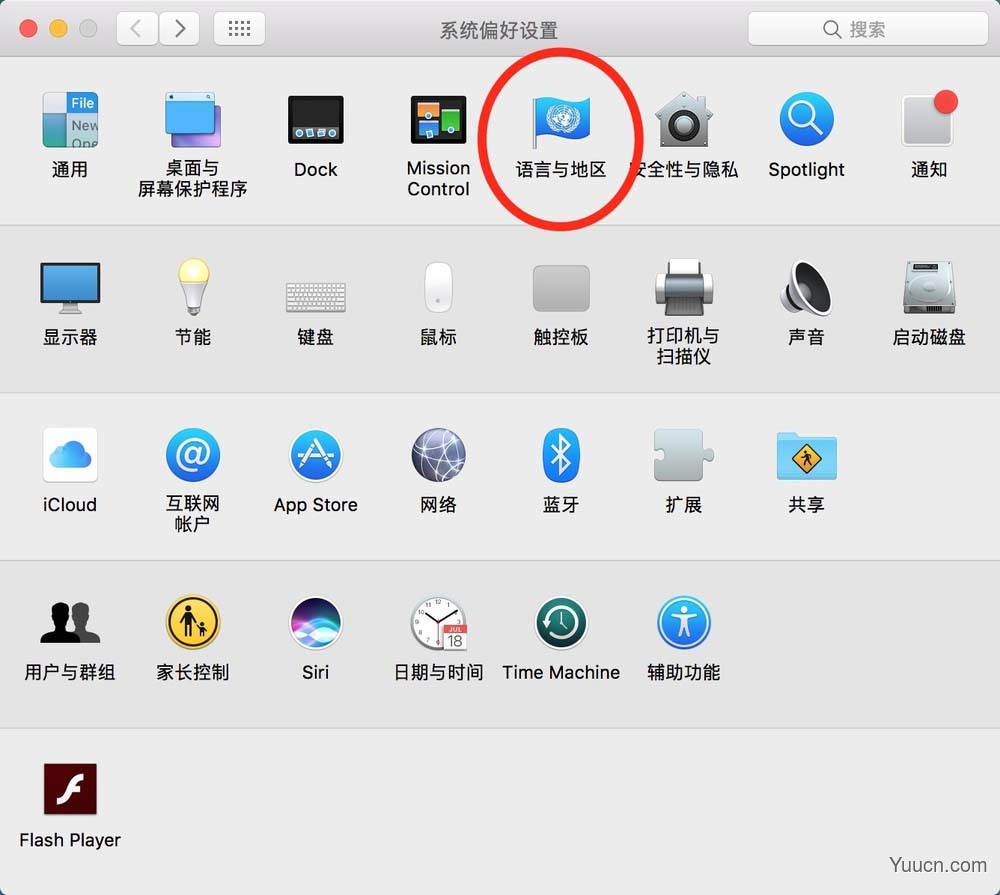Image resolution: width=1000 pixels, height=895 pixels.
Task: Open 蓝牙 Bluetooth preferences icon
Action: click(x=561, y=455)
